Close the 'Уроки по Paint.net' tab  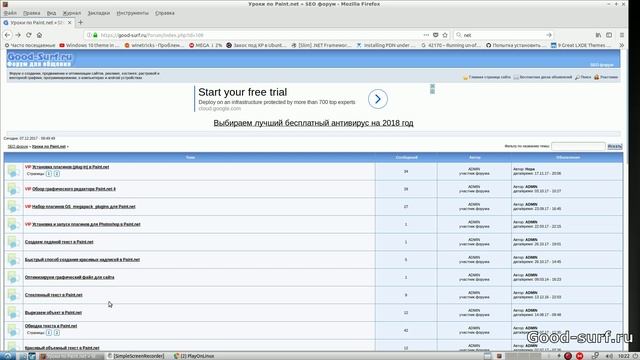click(x=69, y=22)
